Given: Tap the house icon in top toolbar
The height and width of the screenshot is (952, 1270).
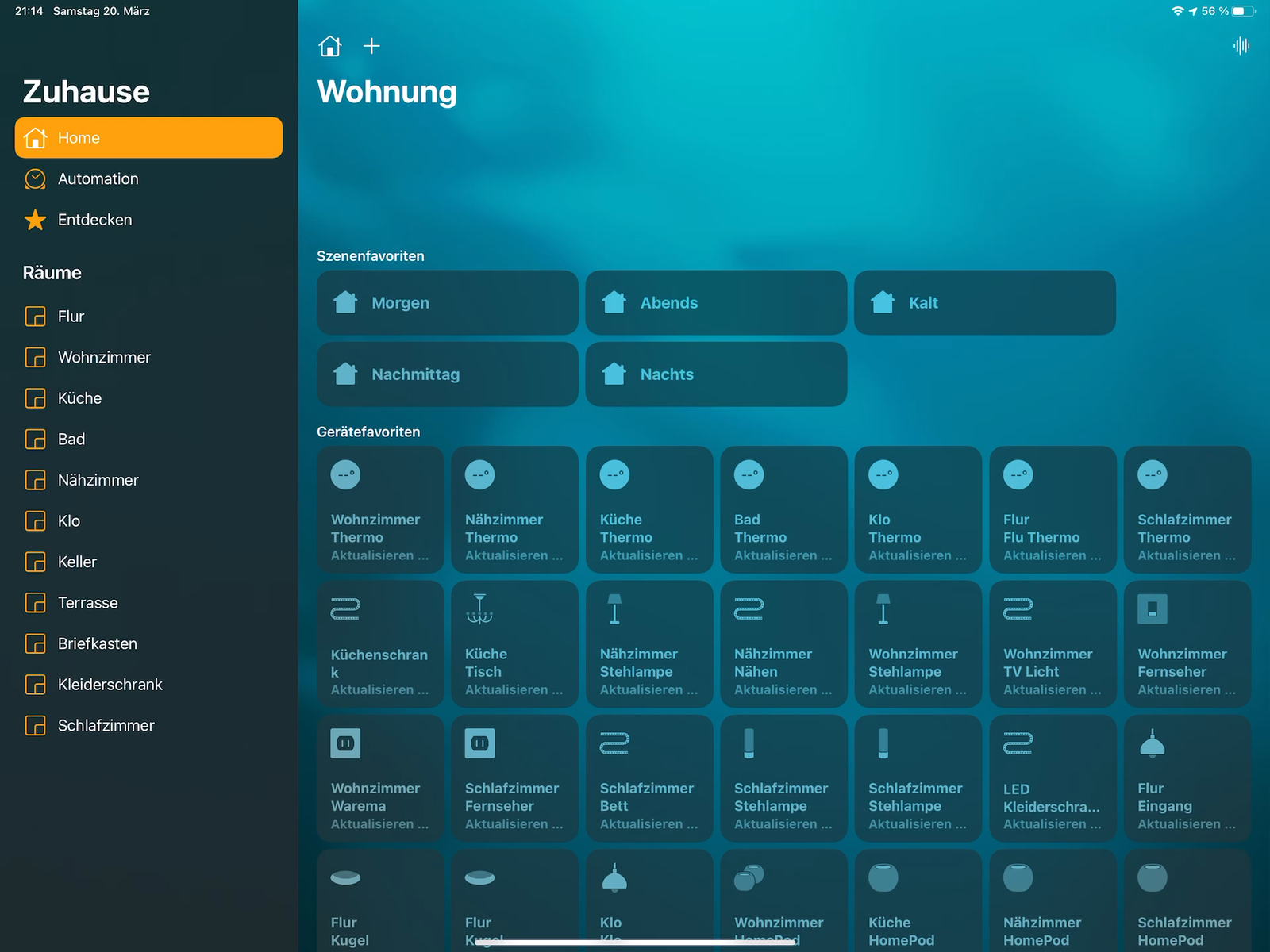Looking at the screenshot, I should click(330, 47).
